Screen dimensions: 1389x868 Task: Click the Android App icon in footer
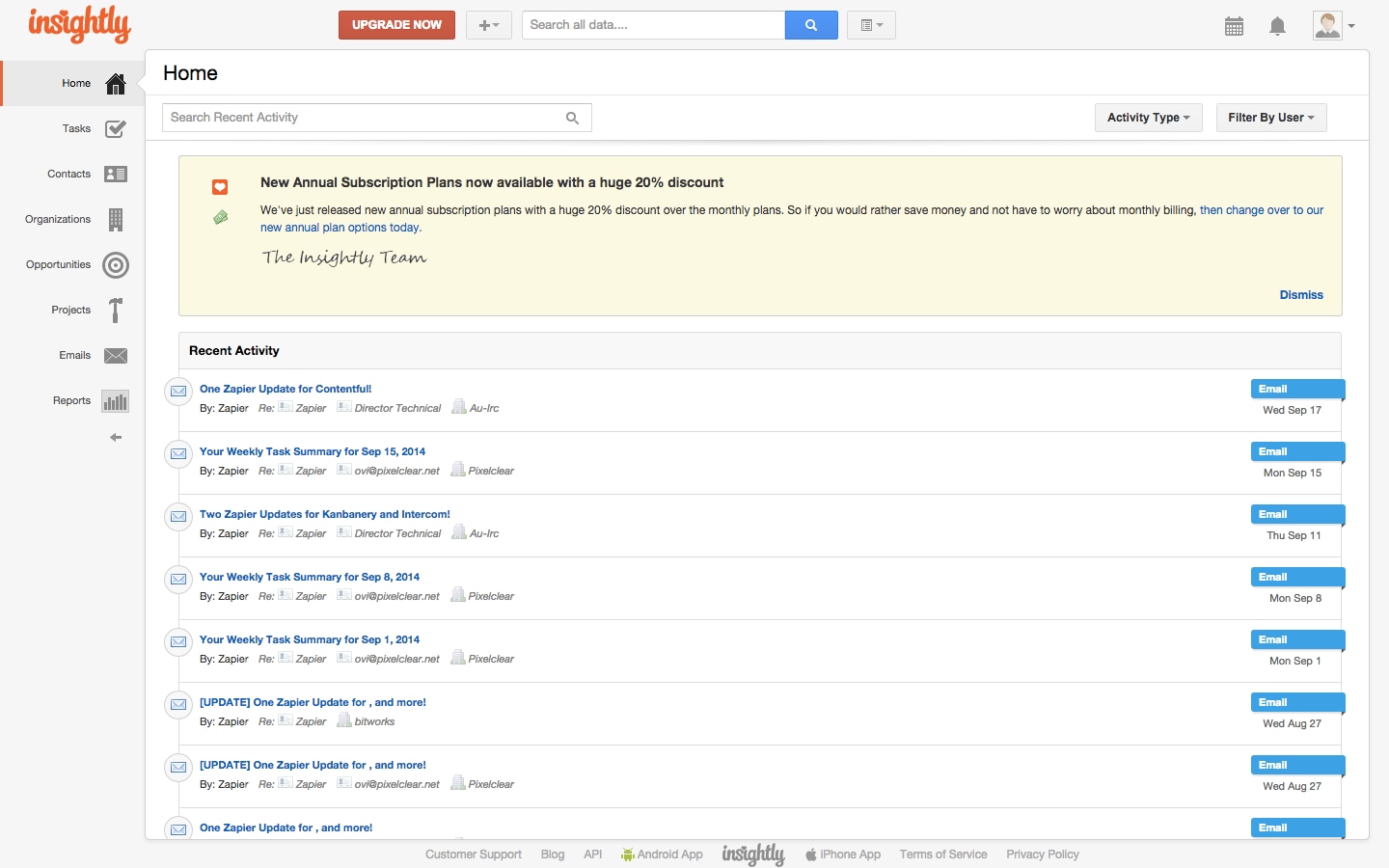point(628,854)
